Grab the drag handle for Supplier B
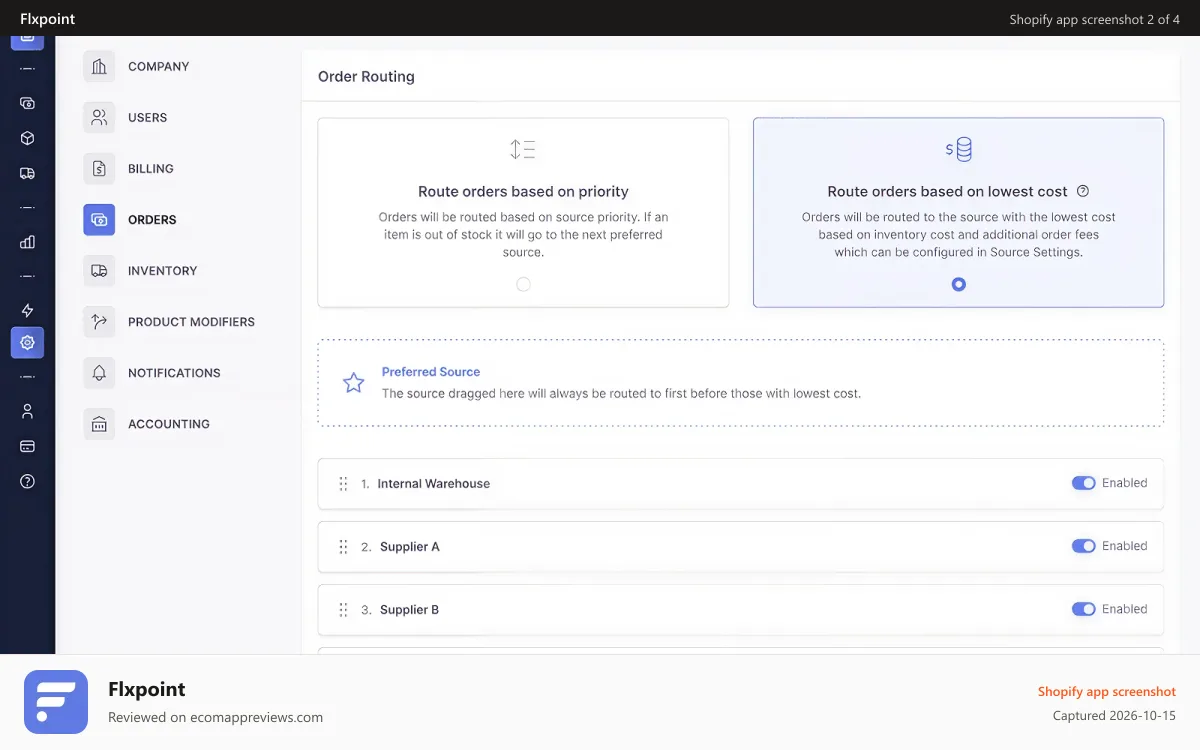The width and height of the screenshot is (1200, 750). (x=343, y=610)
